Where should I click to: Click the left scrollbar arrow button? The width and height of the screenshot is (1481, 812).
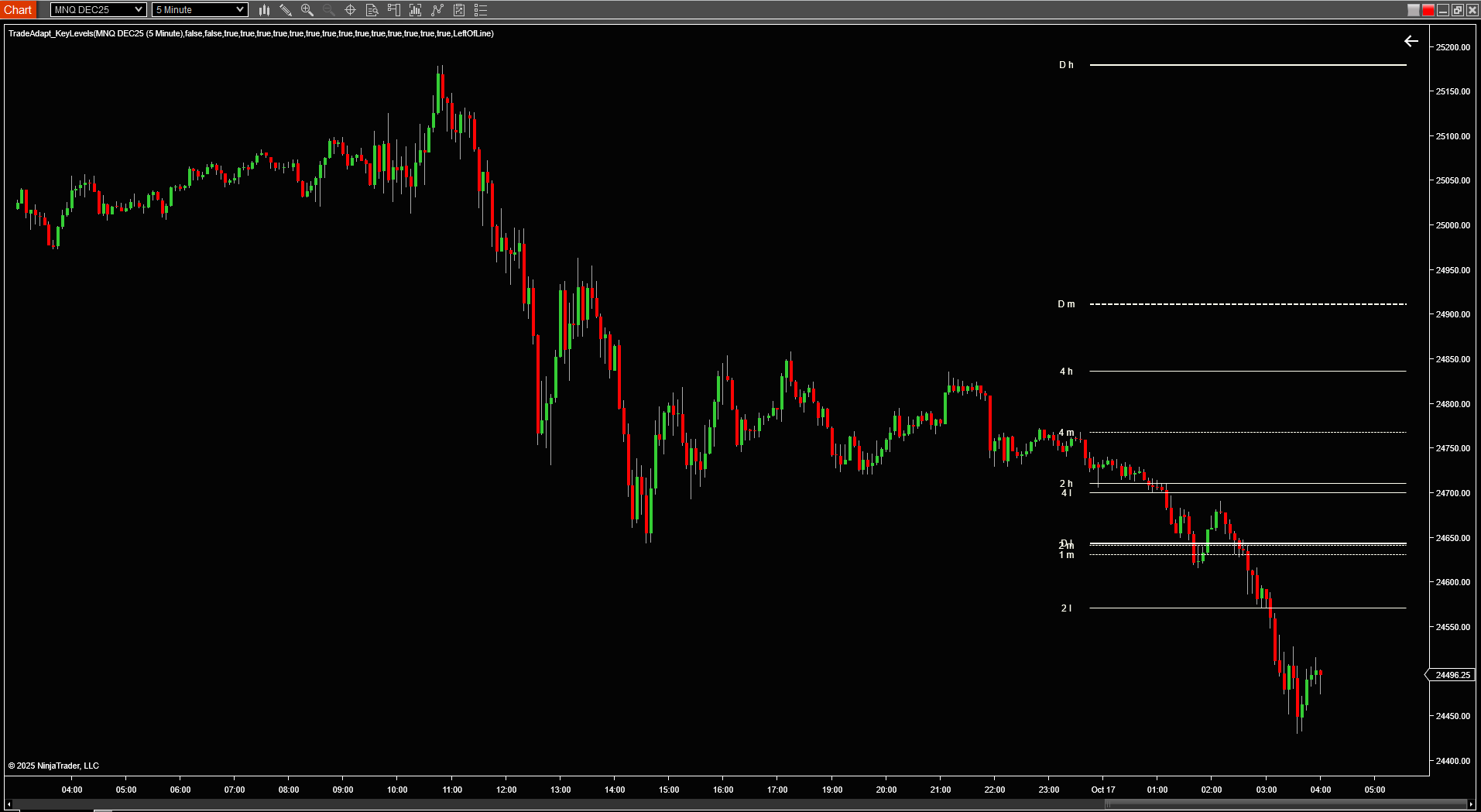pos(7,804)
